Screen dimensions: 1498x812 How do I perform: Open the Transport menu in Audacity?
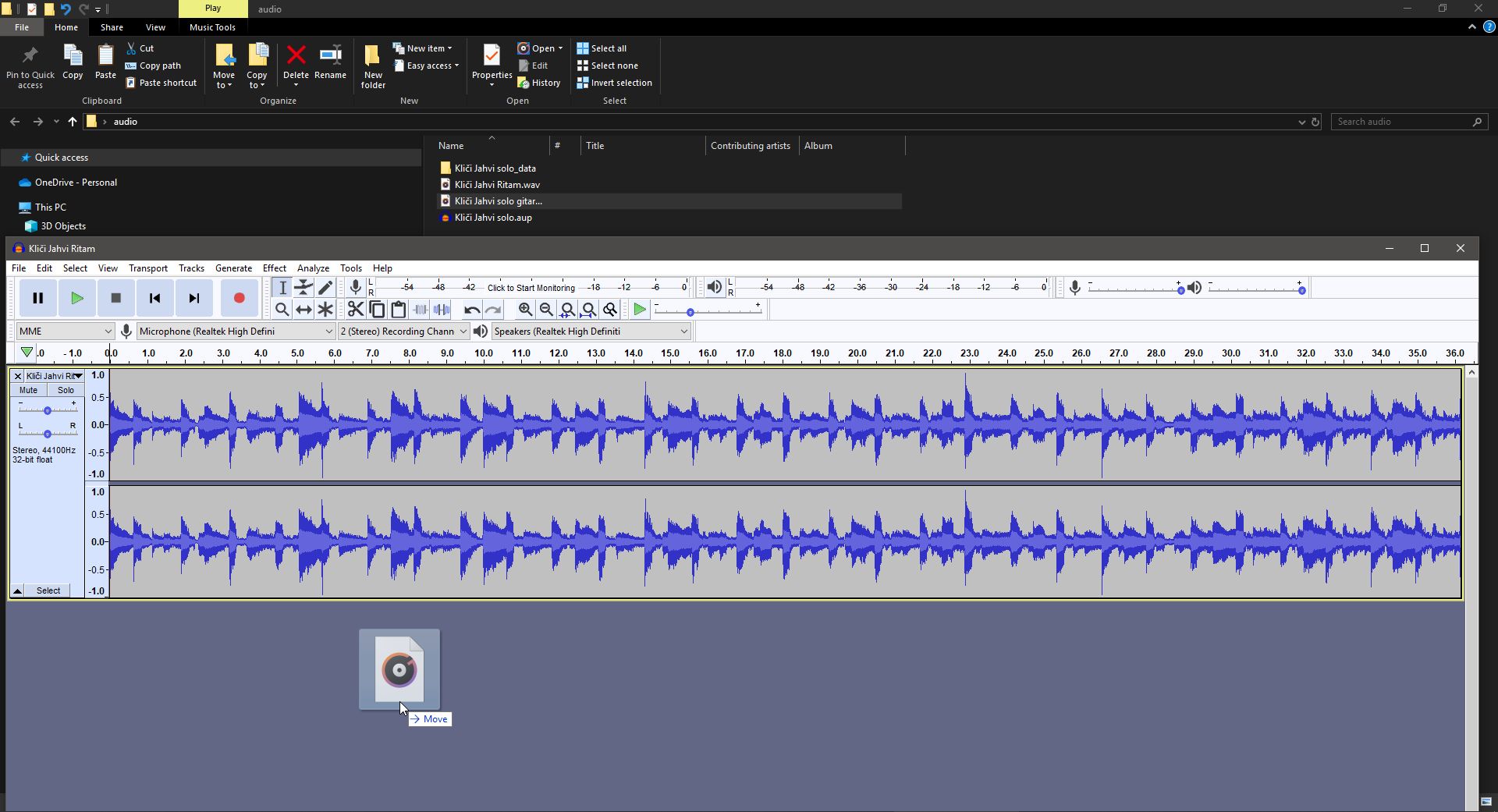pos(148,268)
